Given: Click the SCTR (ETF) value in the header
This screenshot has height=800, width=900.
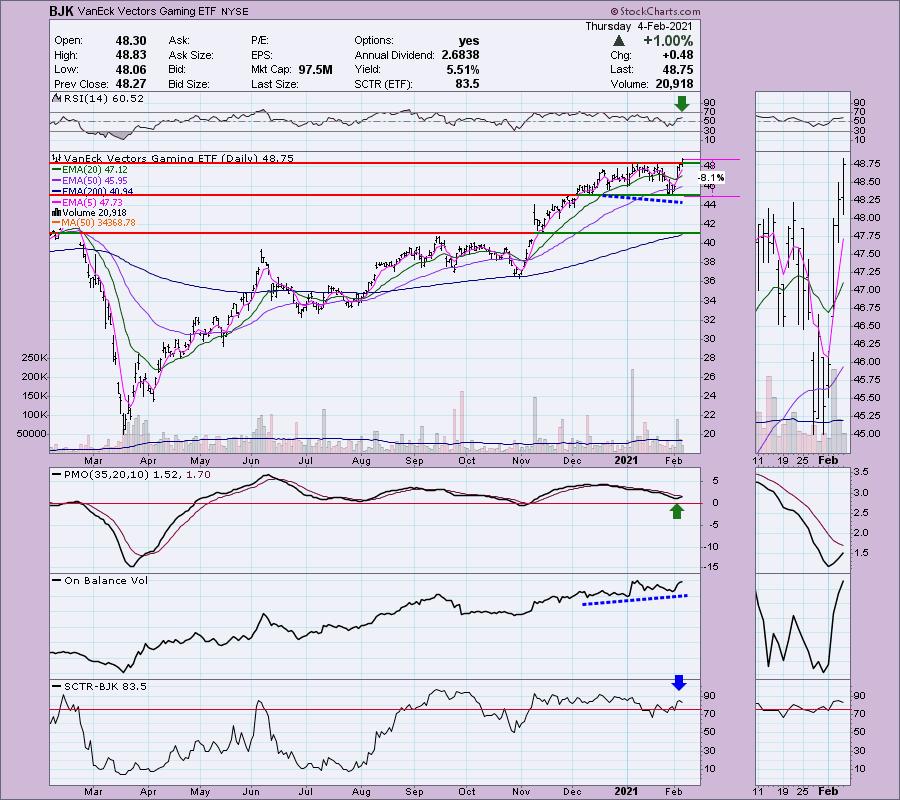Looking at the screenshot, I should click(468, 84).
